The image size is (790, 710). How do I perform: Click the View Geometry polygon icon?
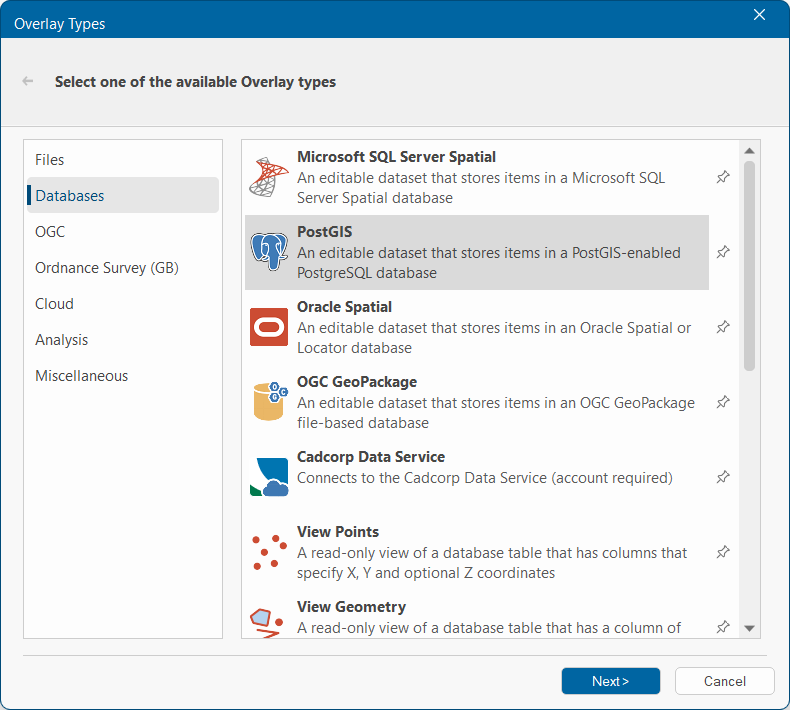click(265, 622)
